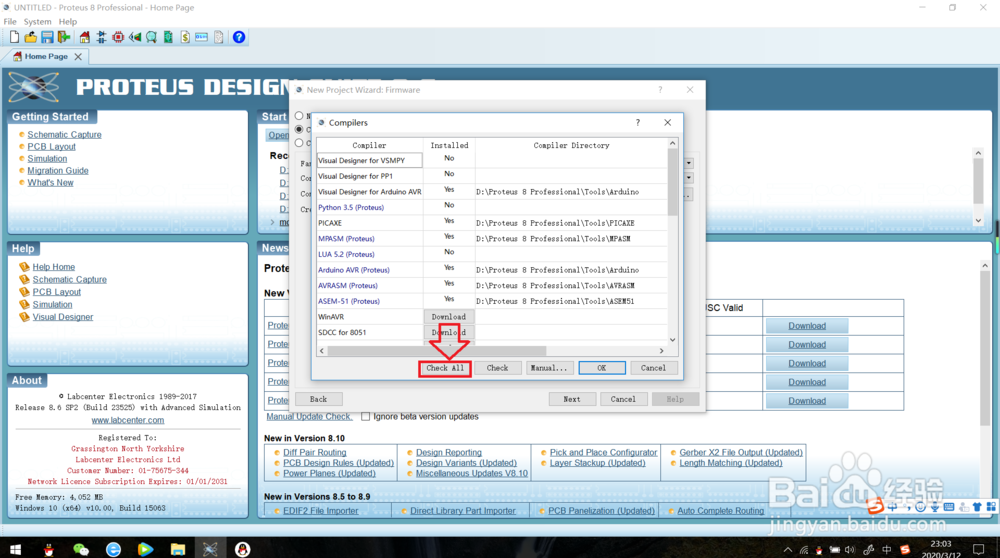
Task: Open WeChat from the taskbar
Action: coord(81,549)
